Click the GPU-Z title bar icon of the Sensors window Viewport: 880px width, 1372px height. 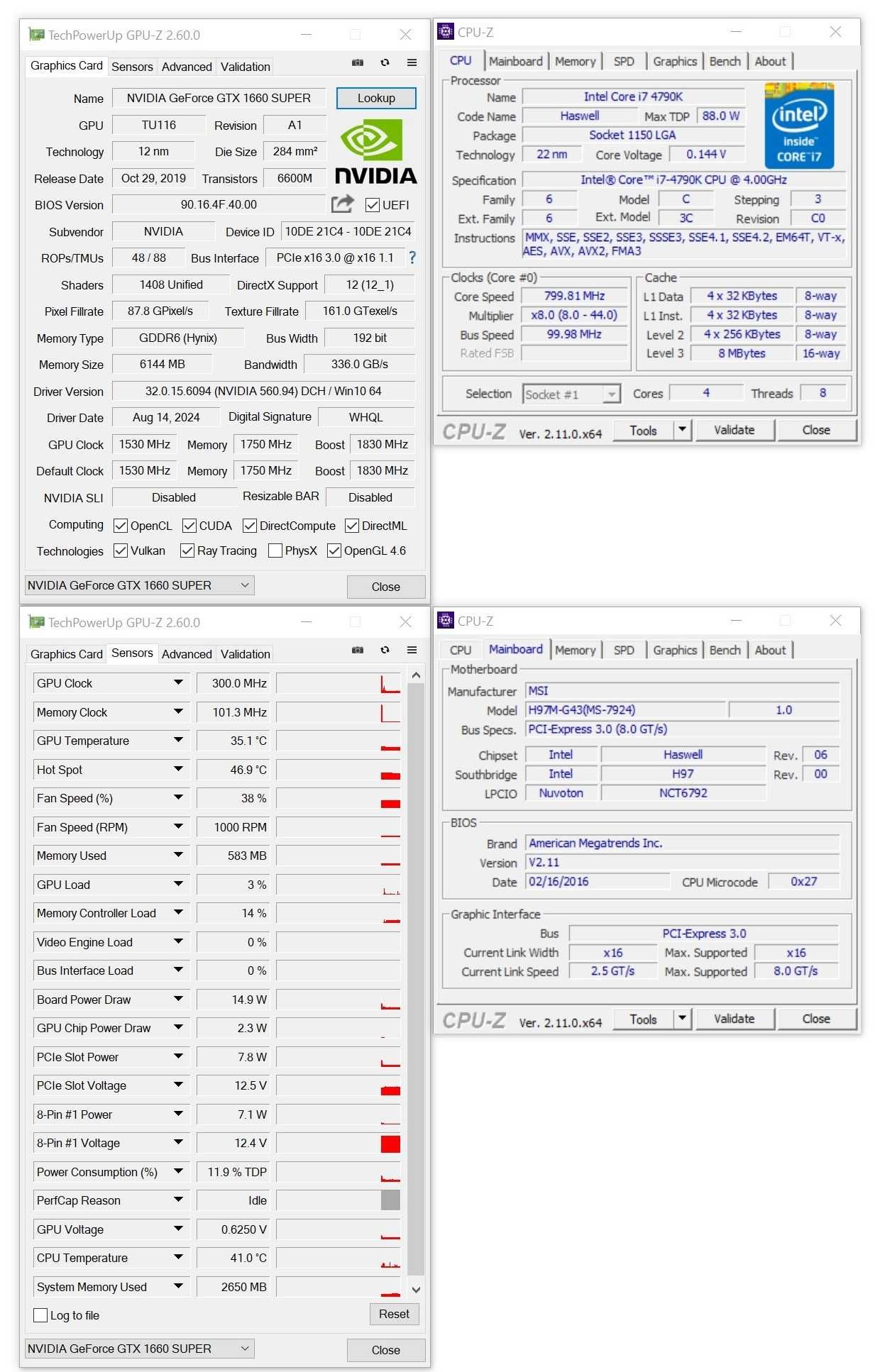(x=36, y=621)
